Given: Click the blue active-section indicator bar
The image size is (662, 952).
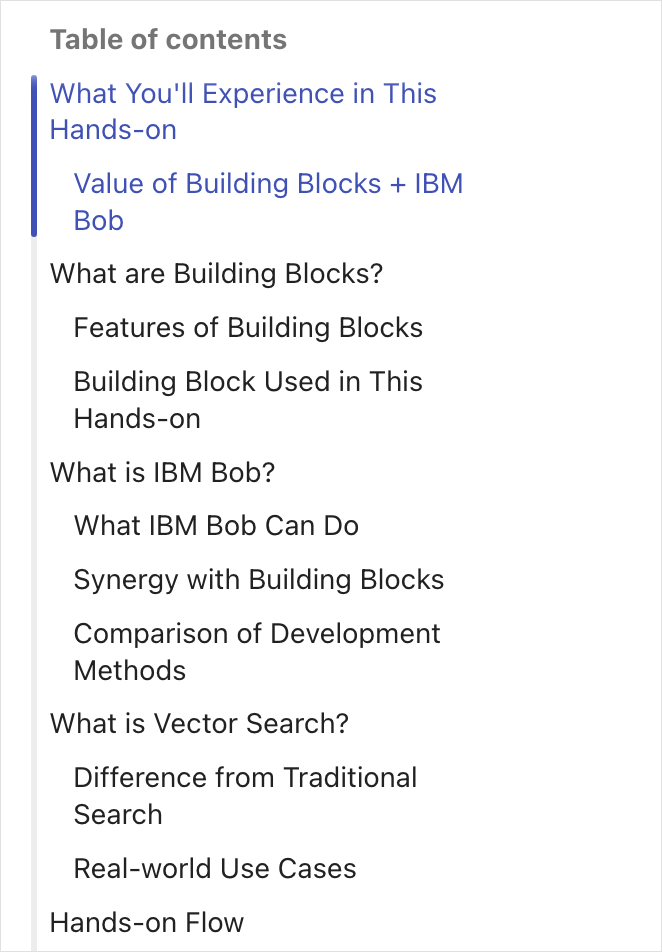Looking at the screenshot, I should click(34, 155).
